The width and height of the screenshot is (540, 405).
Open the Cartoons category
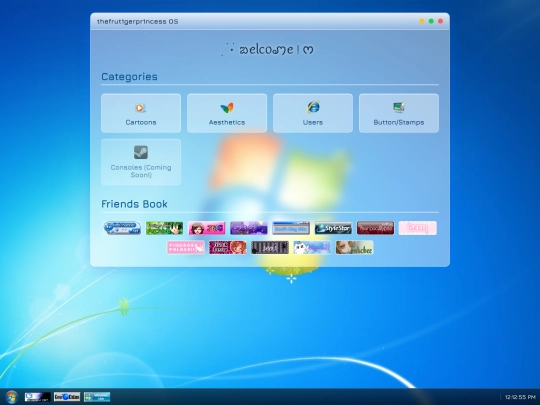pos(141,113)
